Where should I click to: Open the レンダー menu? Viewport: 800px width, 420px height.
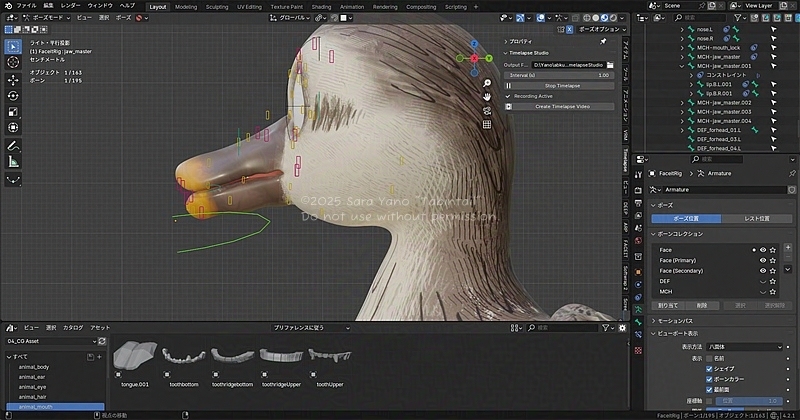tap(71, 6)
